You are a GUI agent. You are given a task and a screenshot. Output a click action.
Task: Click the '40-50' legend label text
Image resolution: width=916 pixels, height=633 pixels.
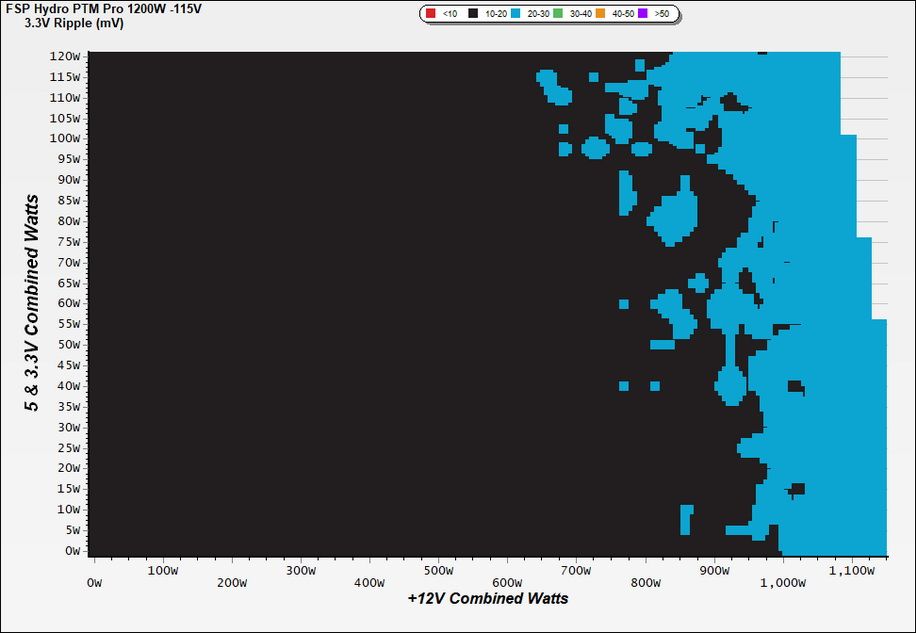(623, 13)
